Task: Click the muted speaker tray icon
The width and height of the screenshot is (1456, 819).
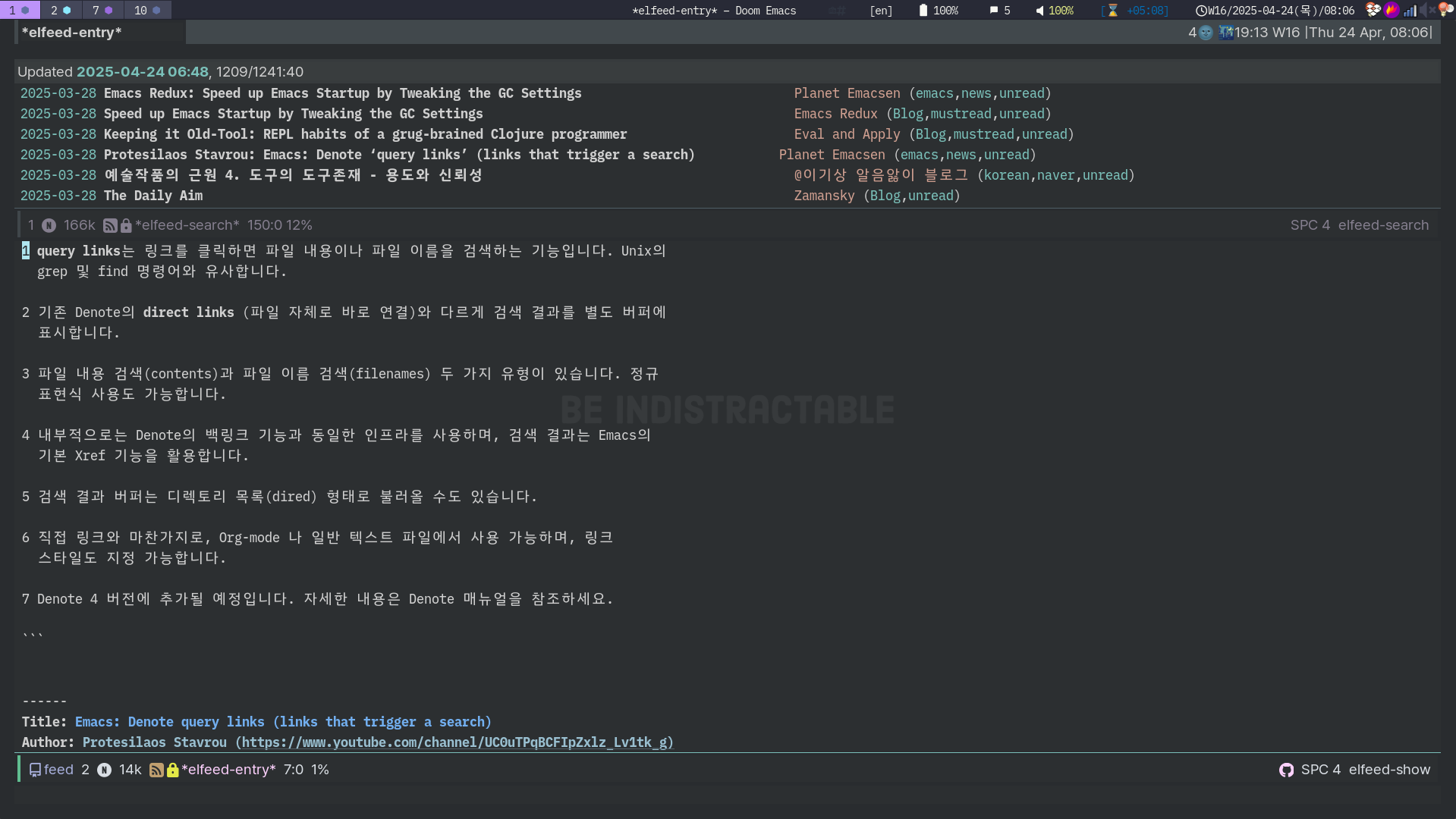Action: pyautogui.click(x=1427, y=10)
